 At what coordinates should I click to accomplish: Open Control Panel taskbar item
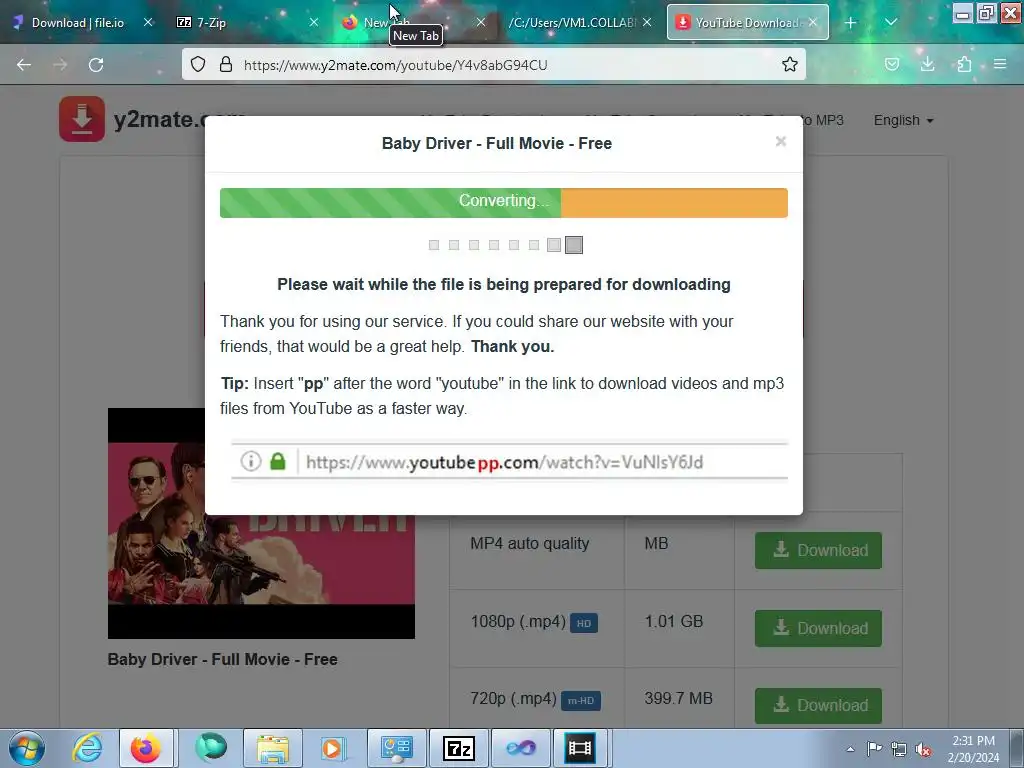coord(397,748)
